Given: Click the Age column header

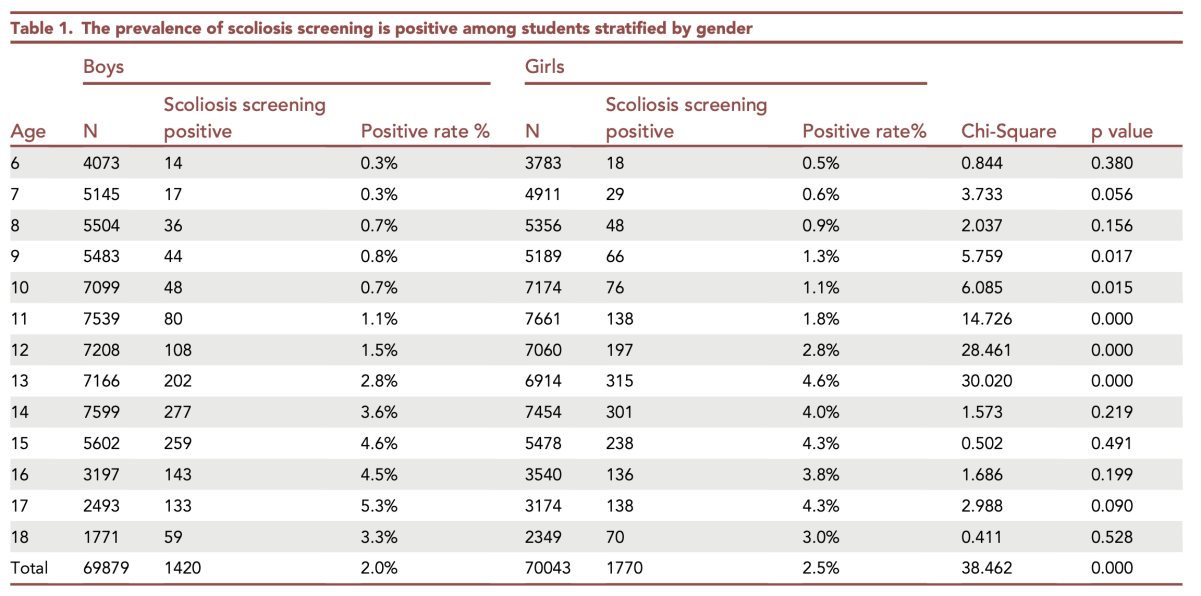Looking at the screenshot, I should coord(27,131).
